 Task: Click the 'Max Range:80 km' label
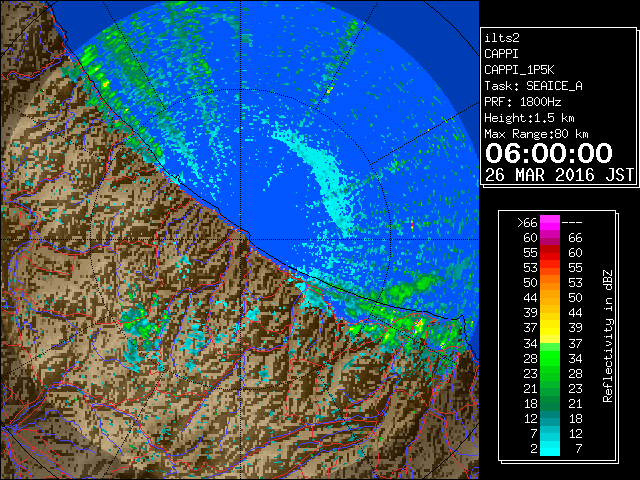pyautogui.click(x=536, y=134)
